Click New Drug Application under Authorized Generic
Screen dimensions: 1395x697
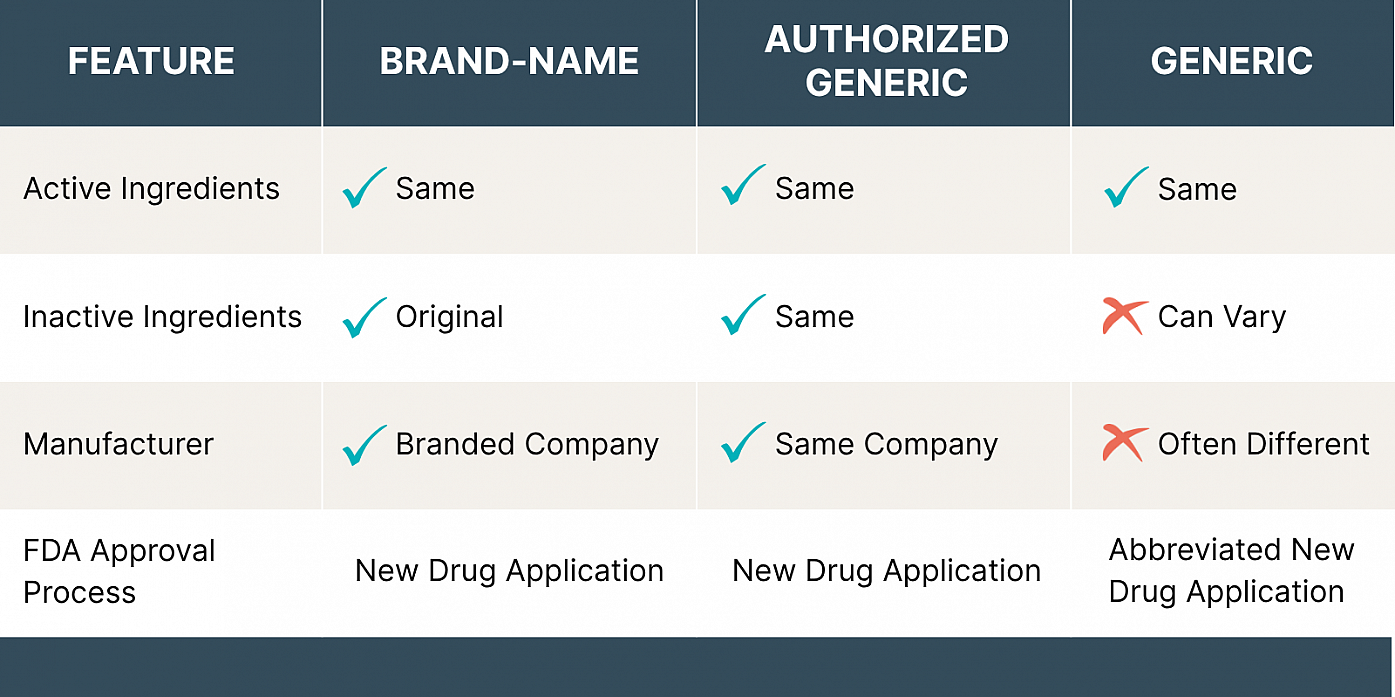coord(886,571)
